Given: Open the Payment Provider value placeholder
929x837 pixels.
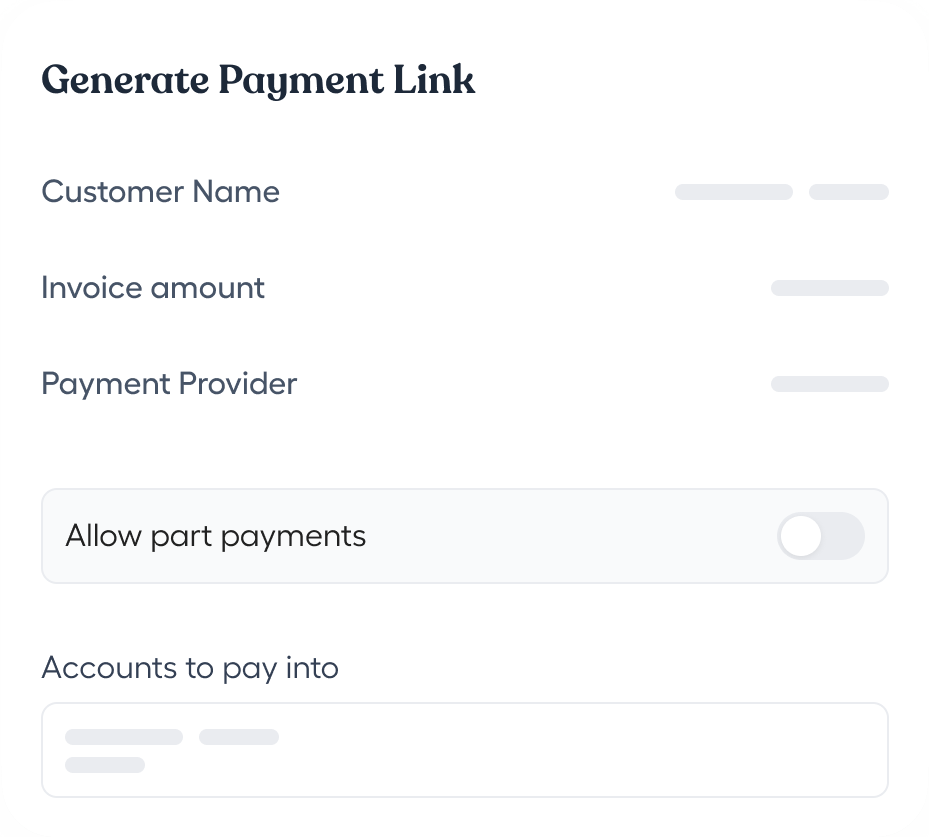Looking at the screenshot, I should point(829,384).
